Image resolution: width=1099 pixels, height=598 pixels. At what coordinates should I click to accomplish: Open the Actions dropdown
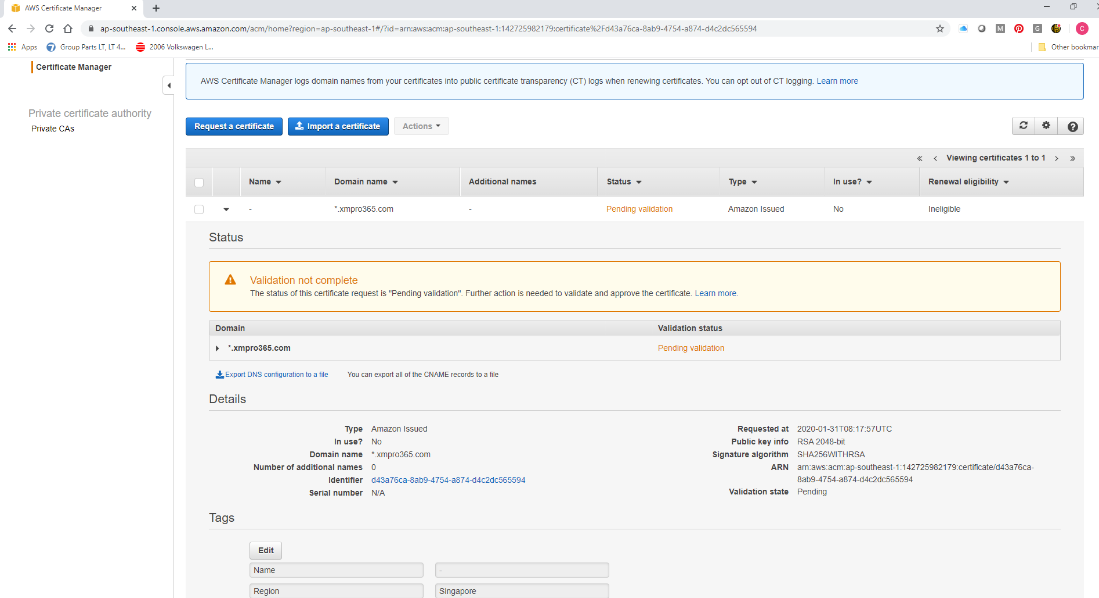[421, 126]
